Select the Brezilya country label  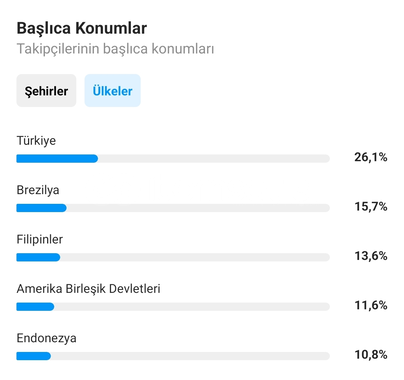point(38,190)
